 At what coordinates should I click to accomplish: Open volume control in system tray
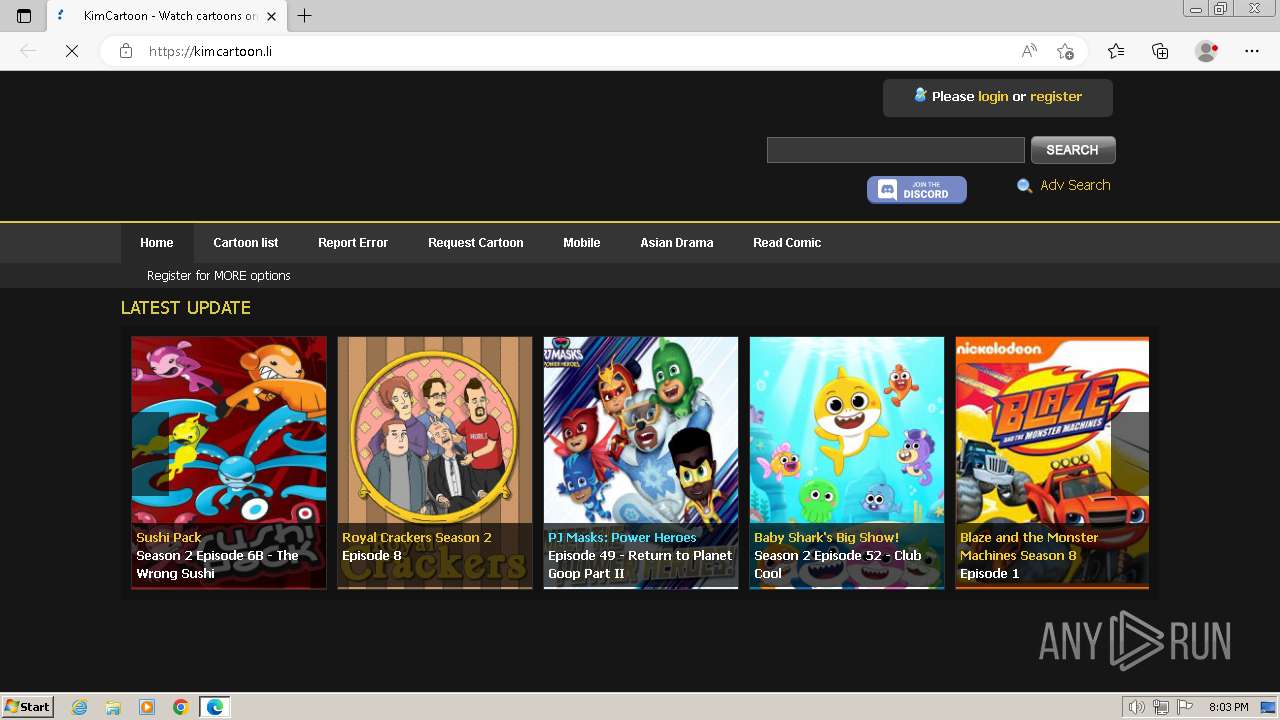click(x=1137, y=707)
